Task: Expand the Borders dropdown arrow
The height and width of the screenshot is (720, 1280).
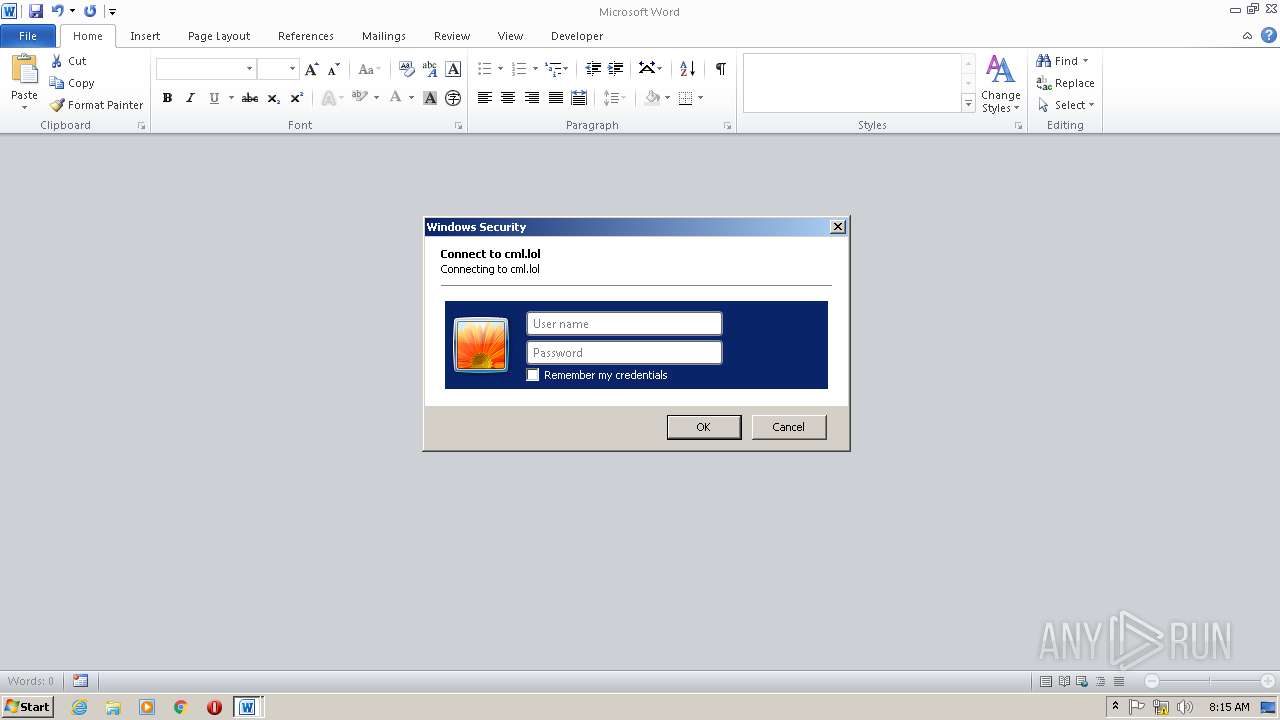Action: pyautogui.click(x=700, y=98)
